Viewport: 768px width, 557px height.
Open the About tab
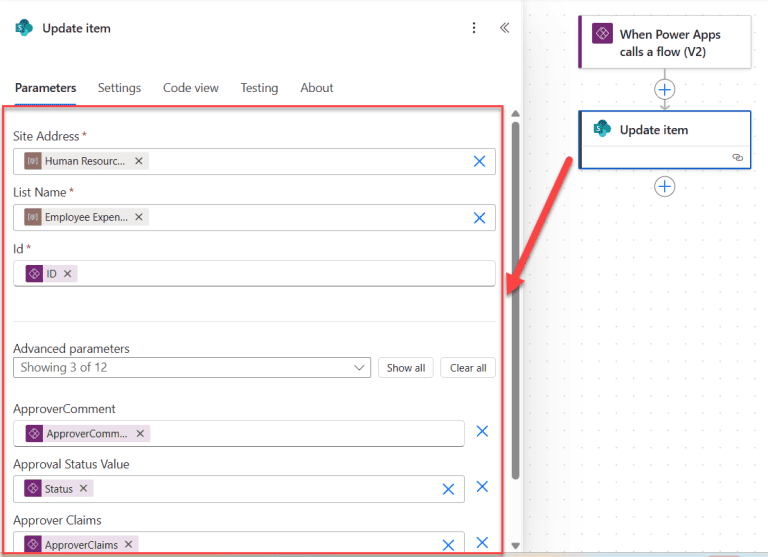(x=316, y=88)
